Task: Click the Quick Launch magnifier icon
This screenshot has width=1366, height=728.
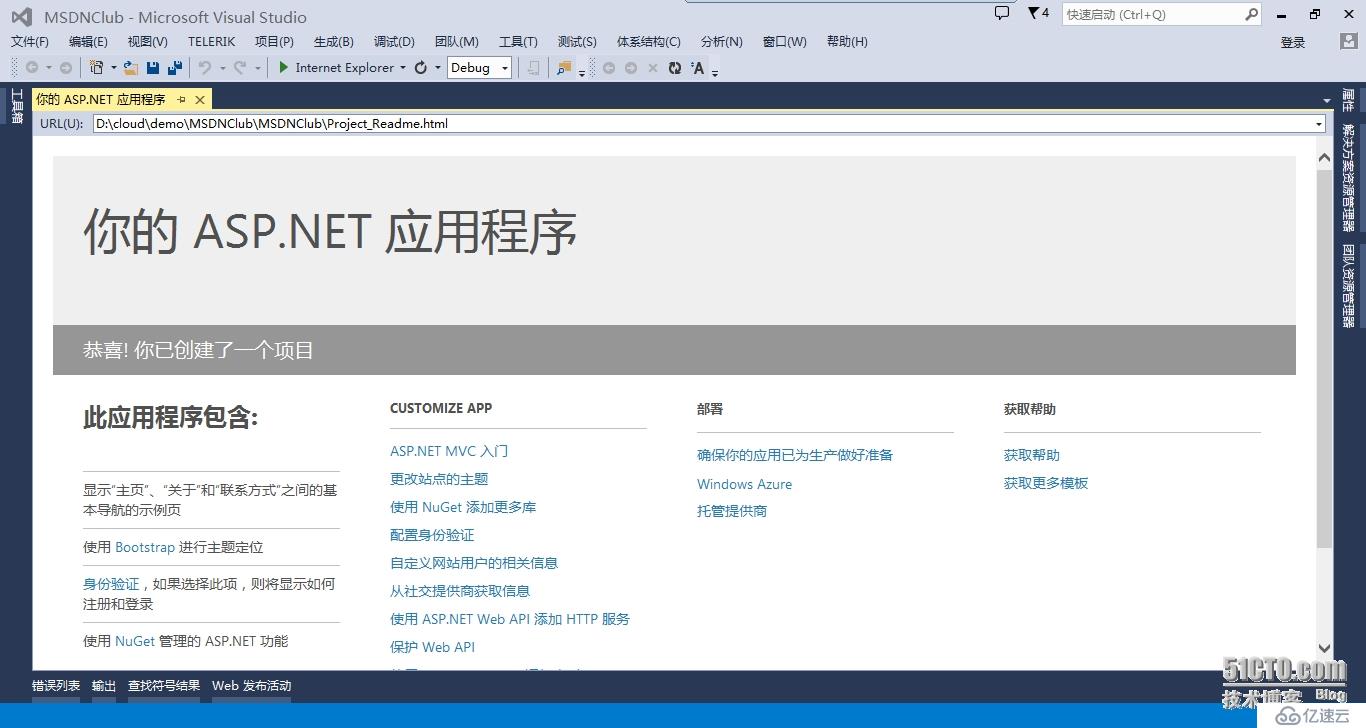Action: pos(1251,14)
